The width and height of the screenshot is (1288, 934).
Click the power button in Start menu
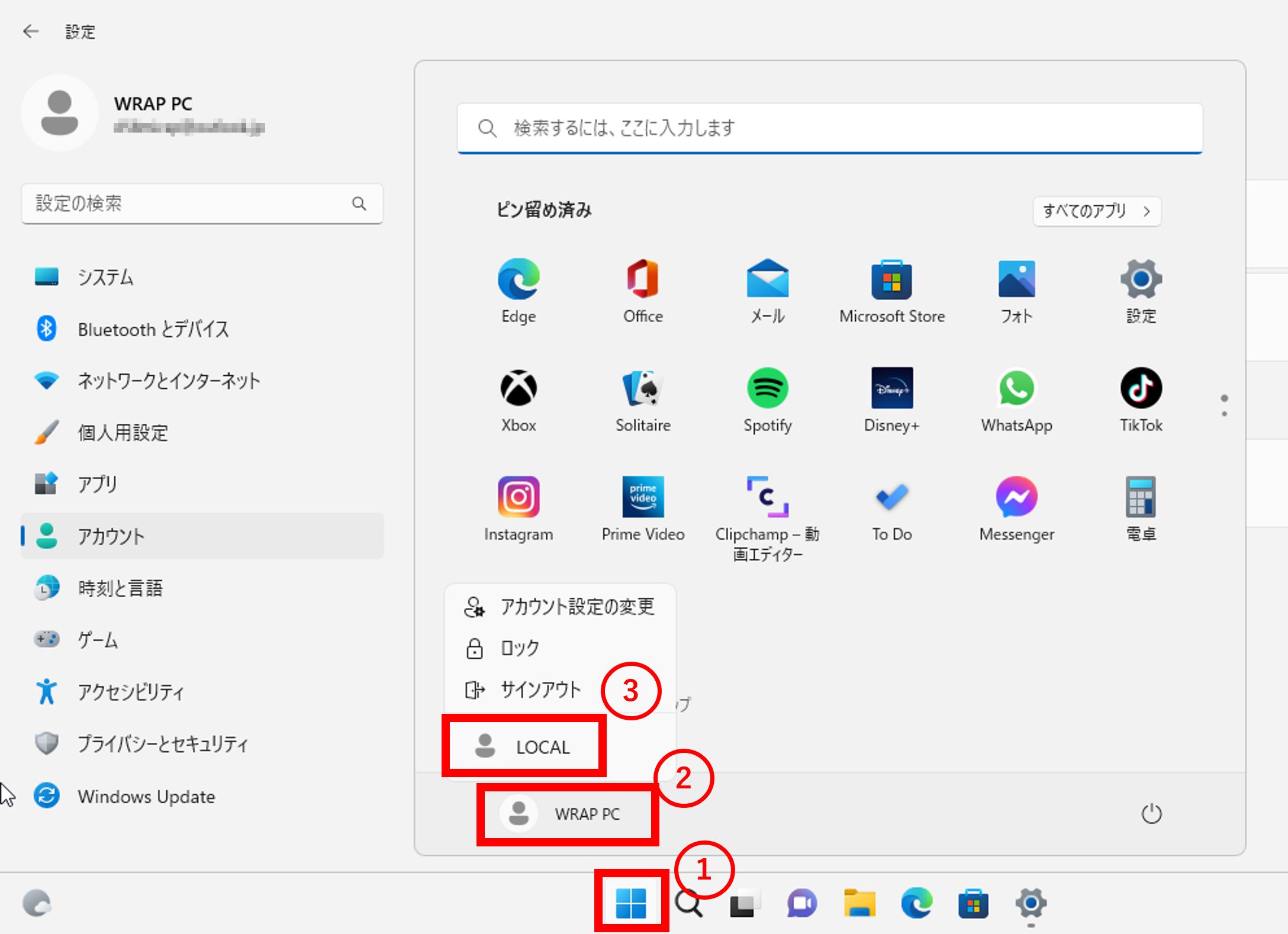point(1151,814)
